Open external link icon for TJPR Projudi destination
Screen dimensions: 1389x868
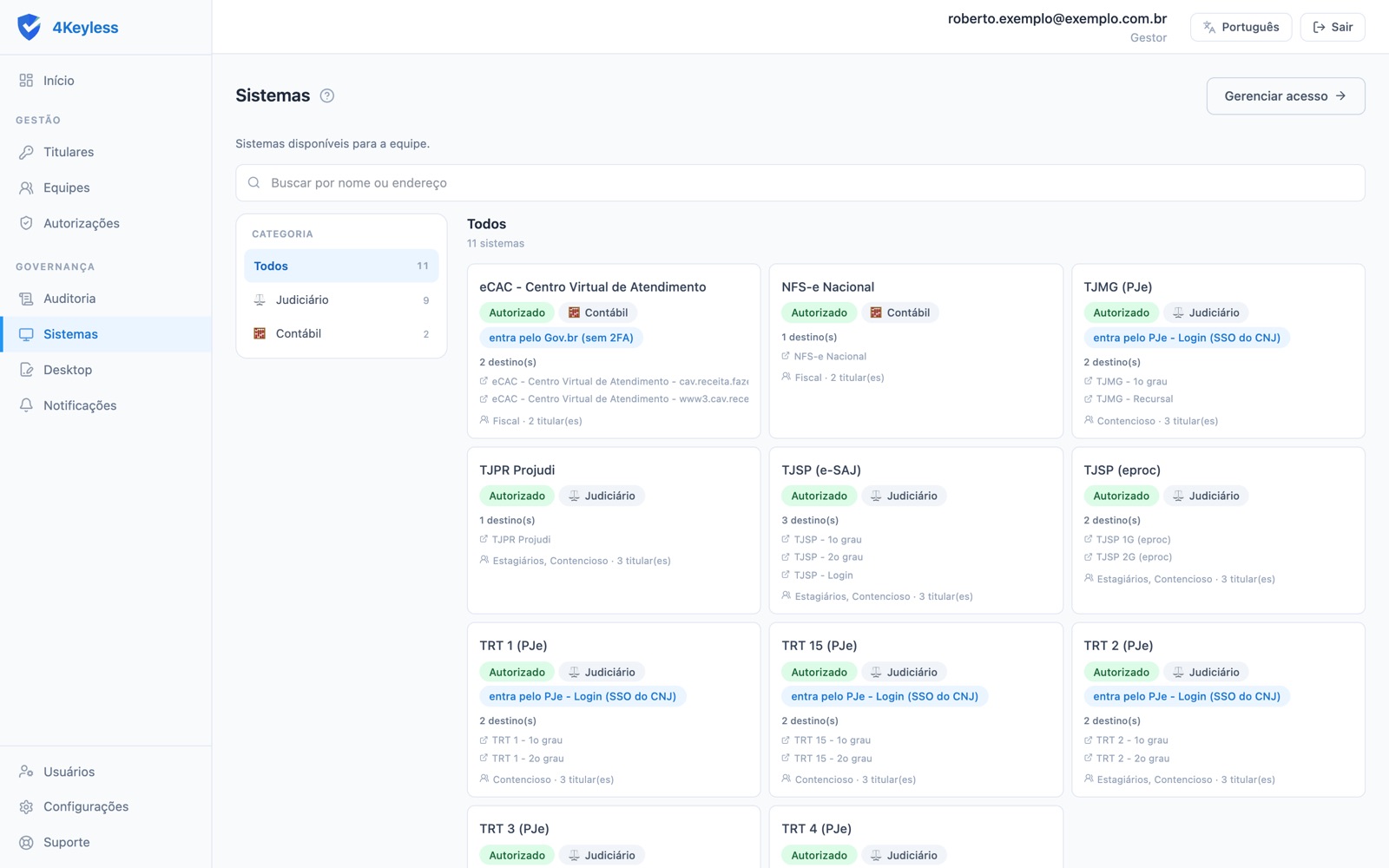[x=484, y=539]
